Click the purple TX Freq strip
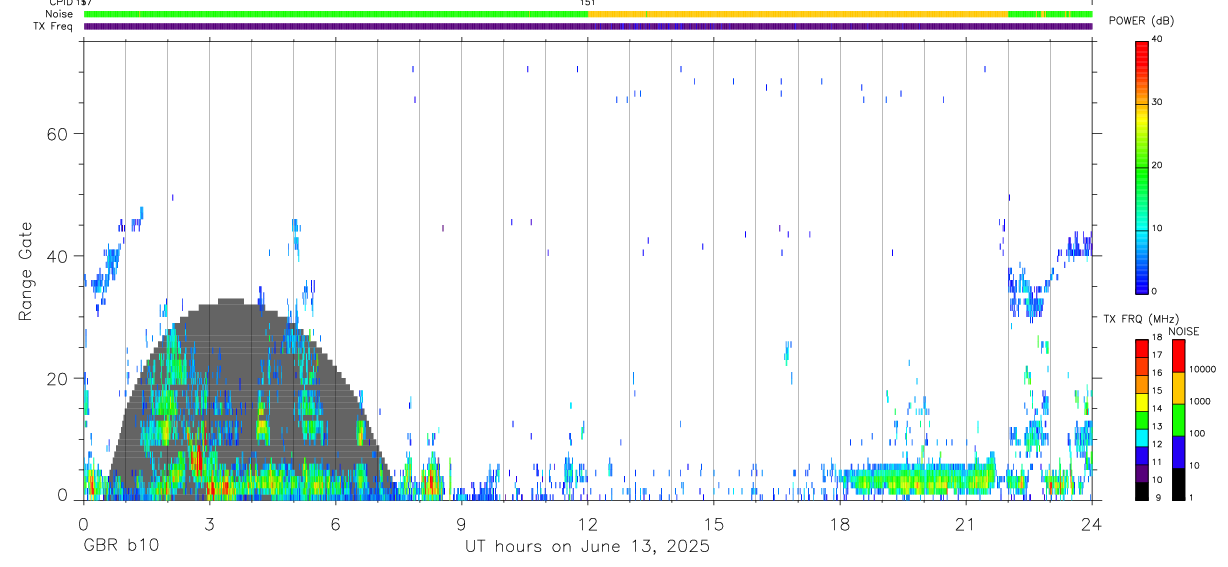Screen dimensions: 1228x567 588,26
